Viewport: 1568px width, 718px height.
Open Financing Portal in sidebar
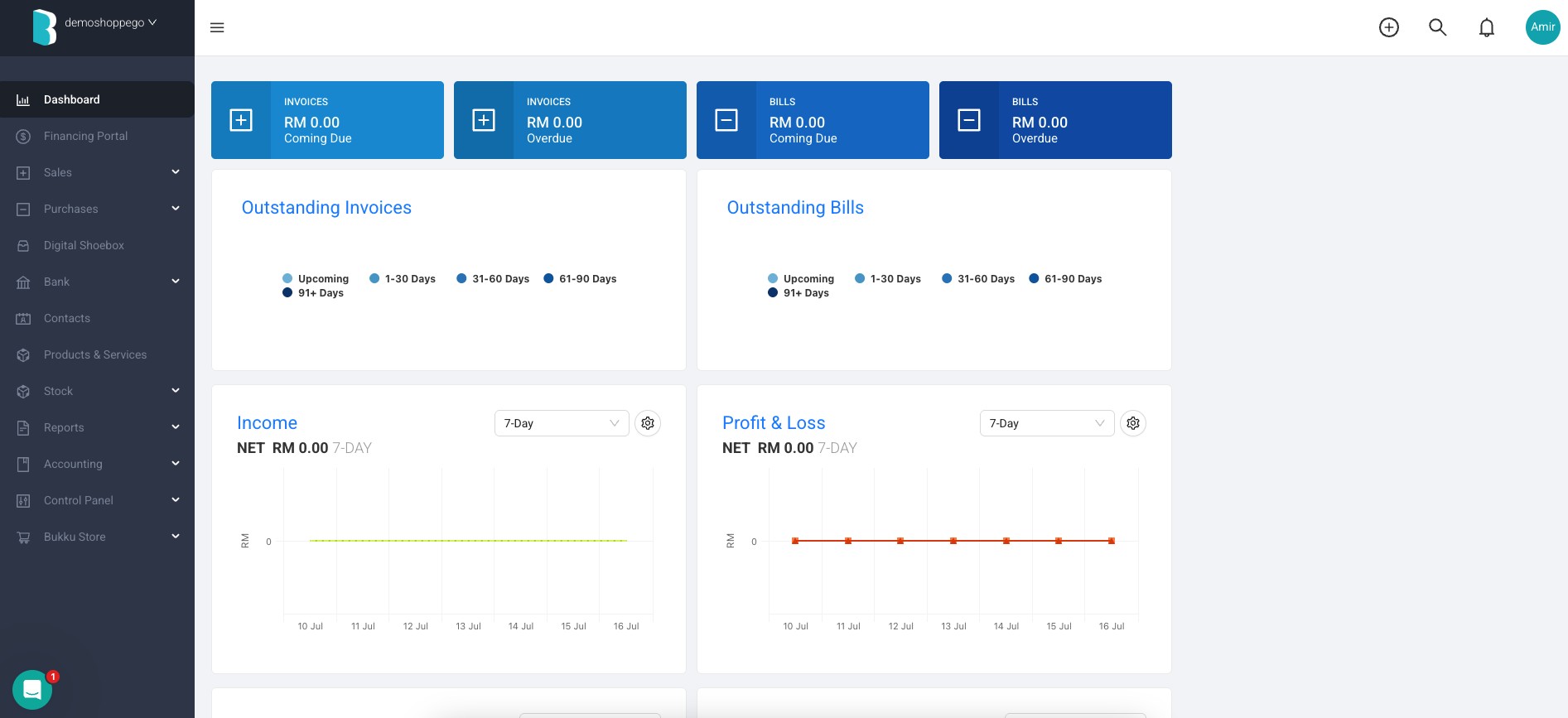coord(97,136)
